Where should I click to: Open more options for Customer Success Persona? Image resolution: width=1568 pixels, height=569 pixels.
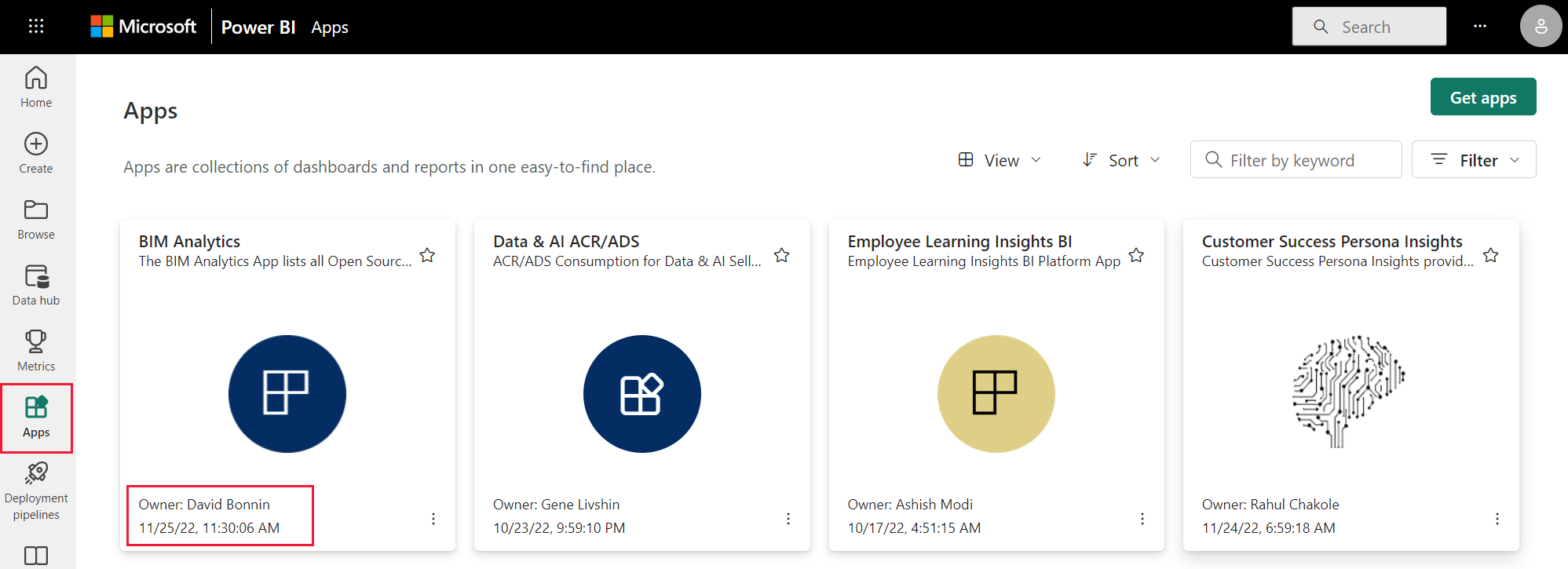pyautogui.click(x=1497, y=519)
